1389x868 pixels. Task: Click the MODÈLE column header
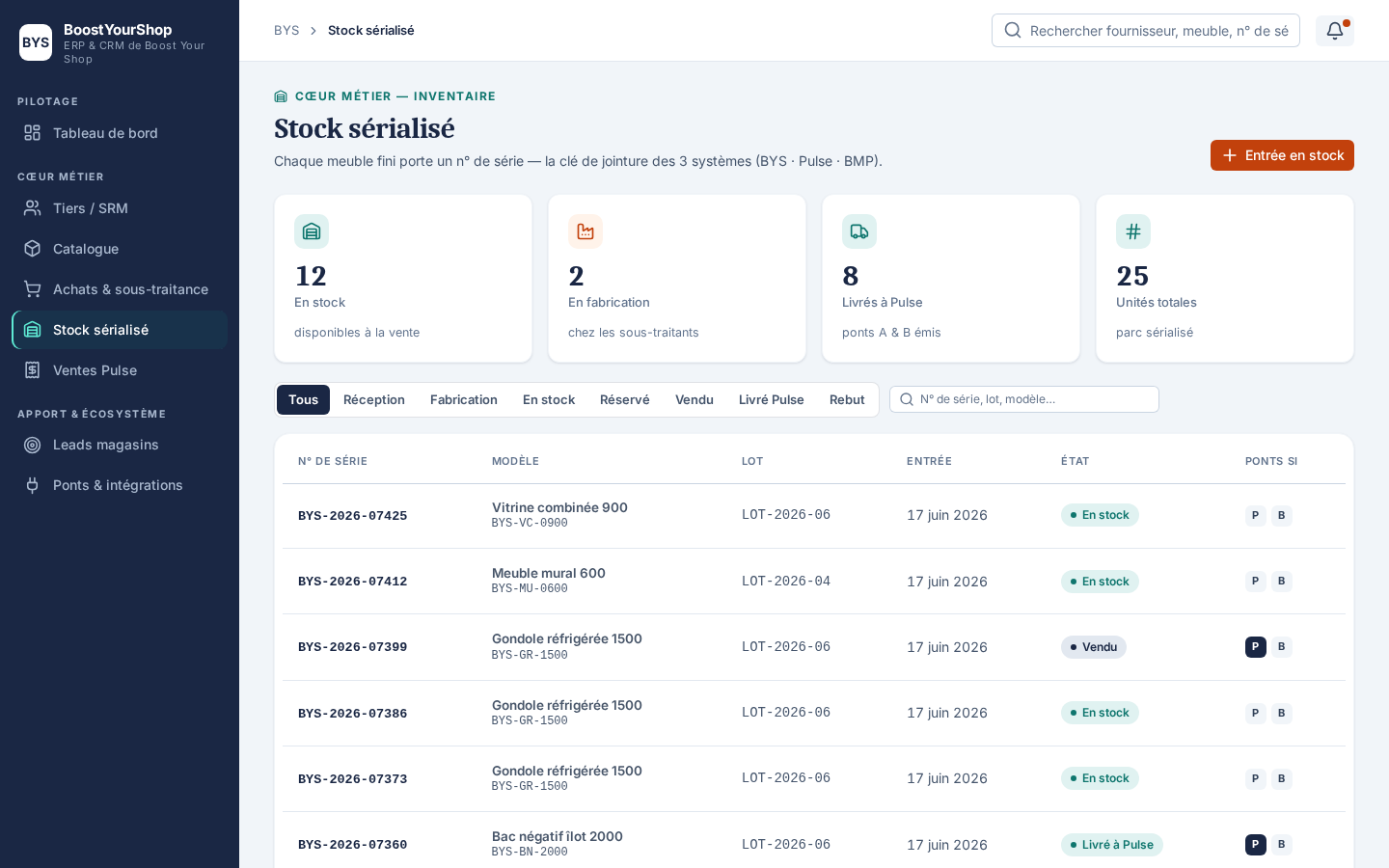pyautogui.click(x=515, y=461)
